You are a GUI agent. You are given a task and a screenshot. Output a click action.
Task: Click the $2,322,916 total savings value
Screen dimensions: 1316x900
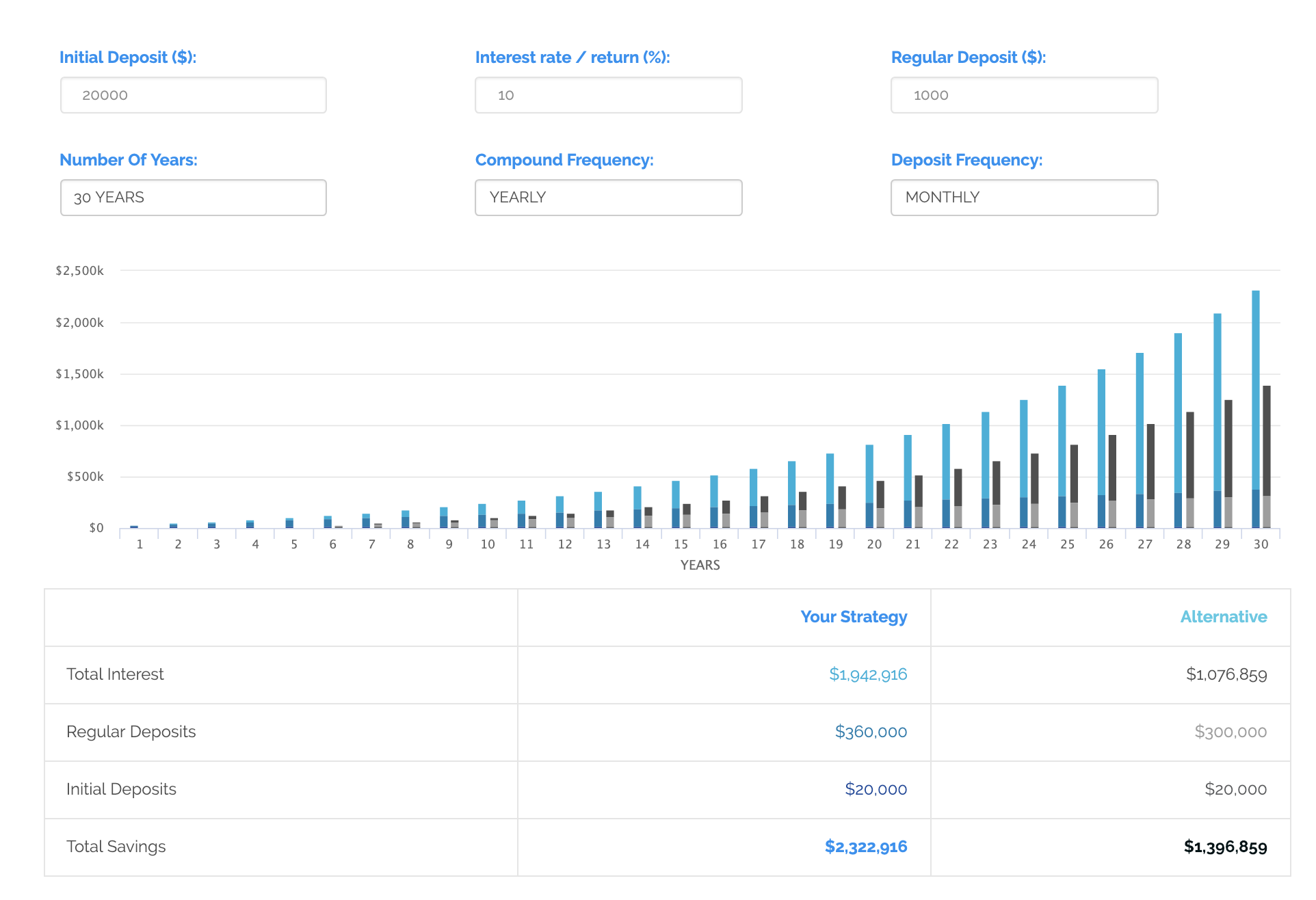pos(866,847)
